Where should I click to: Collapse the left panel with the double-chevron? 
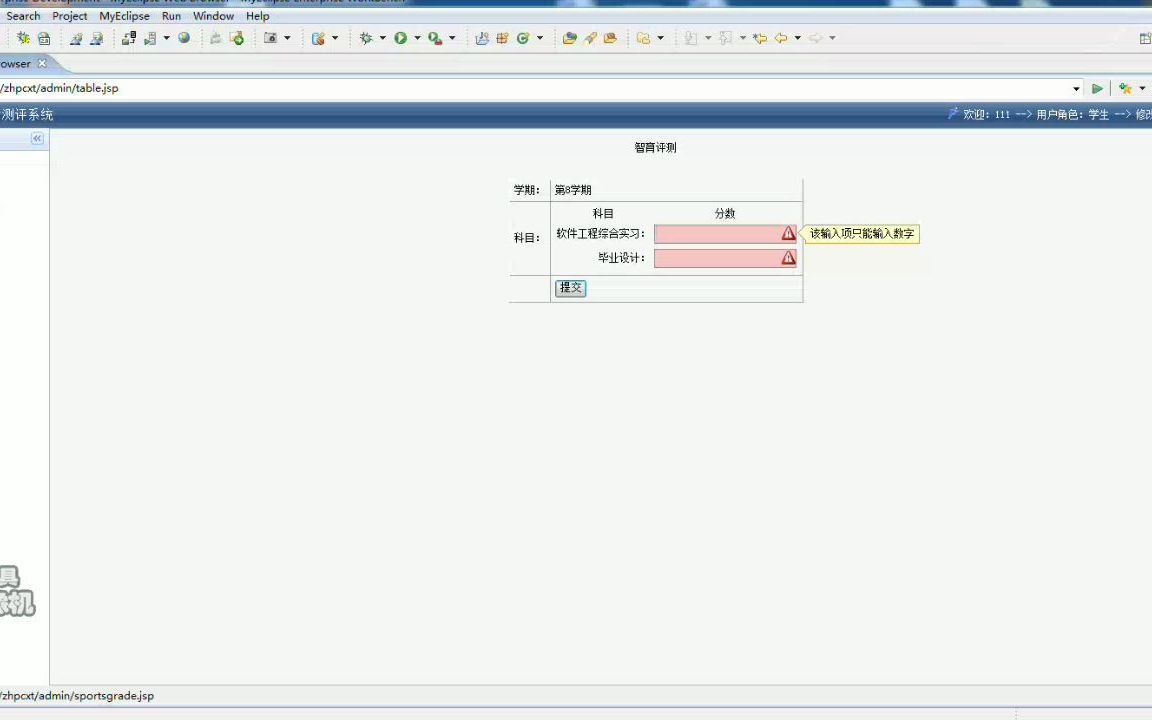pos(36,139)
